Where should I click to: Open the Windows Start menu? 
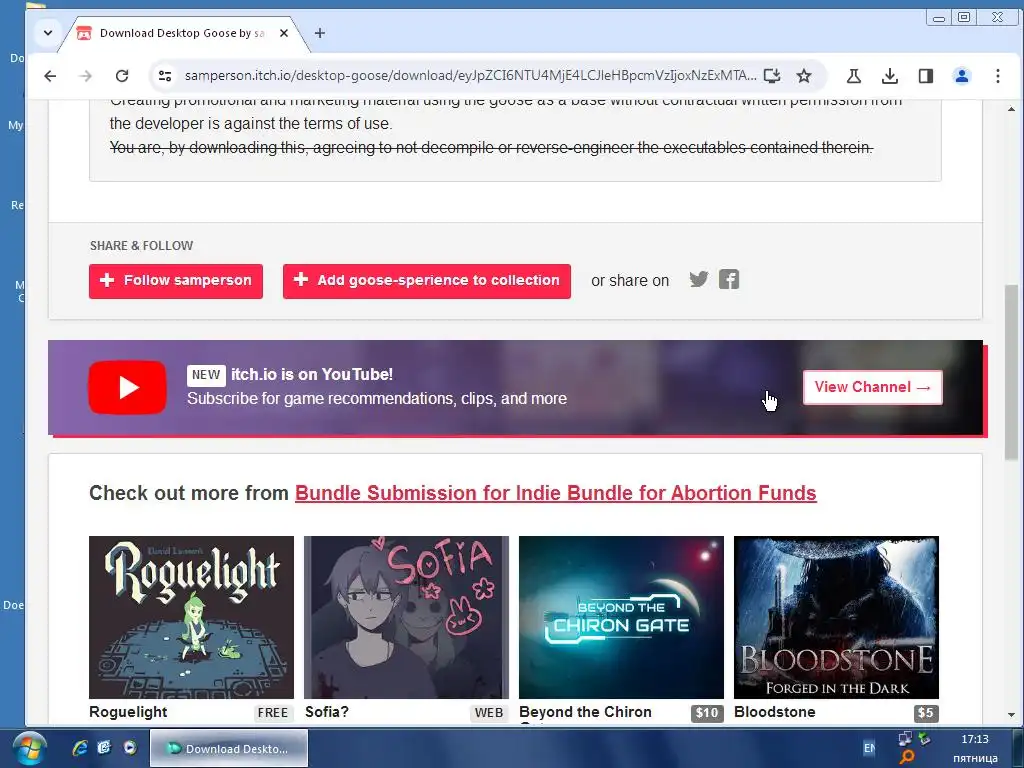click(29, 748)
